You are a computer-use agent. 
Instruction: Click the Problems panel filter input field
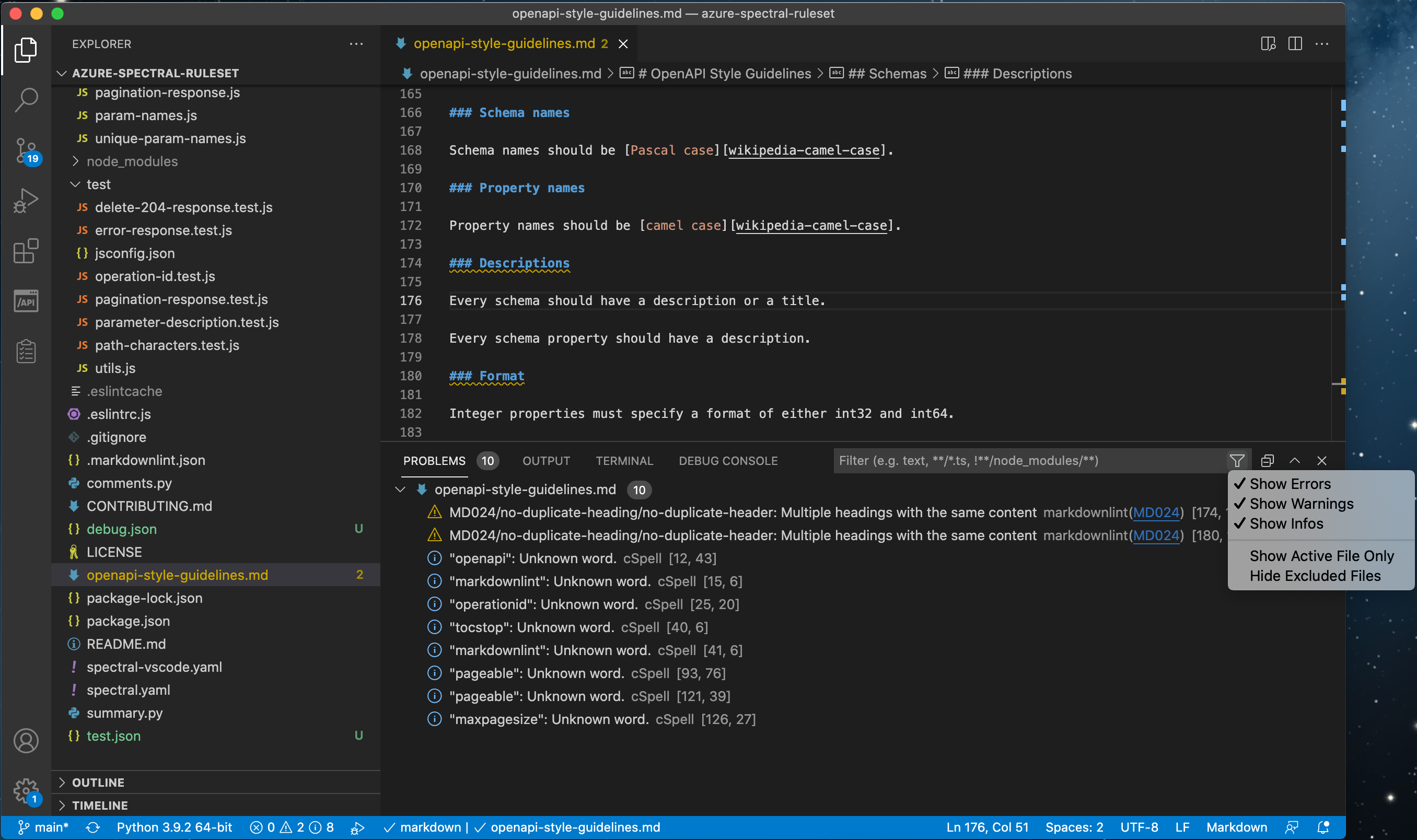point(1019,460)
